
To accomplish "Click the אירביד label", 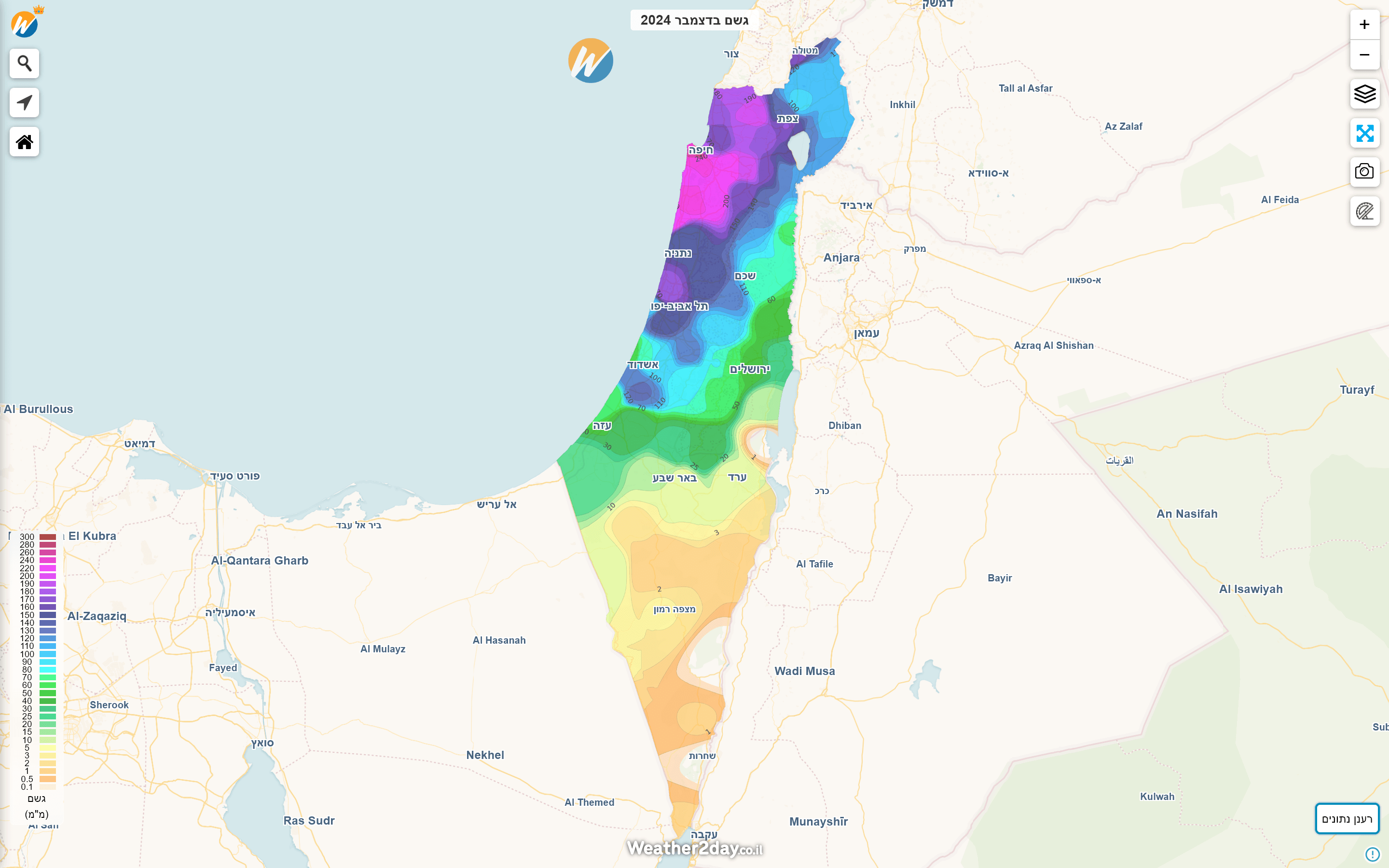I will [x=856, y=206].
